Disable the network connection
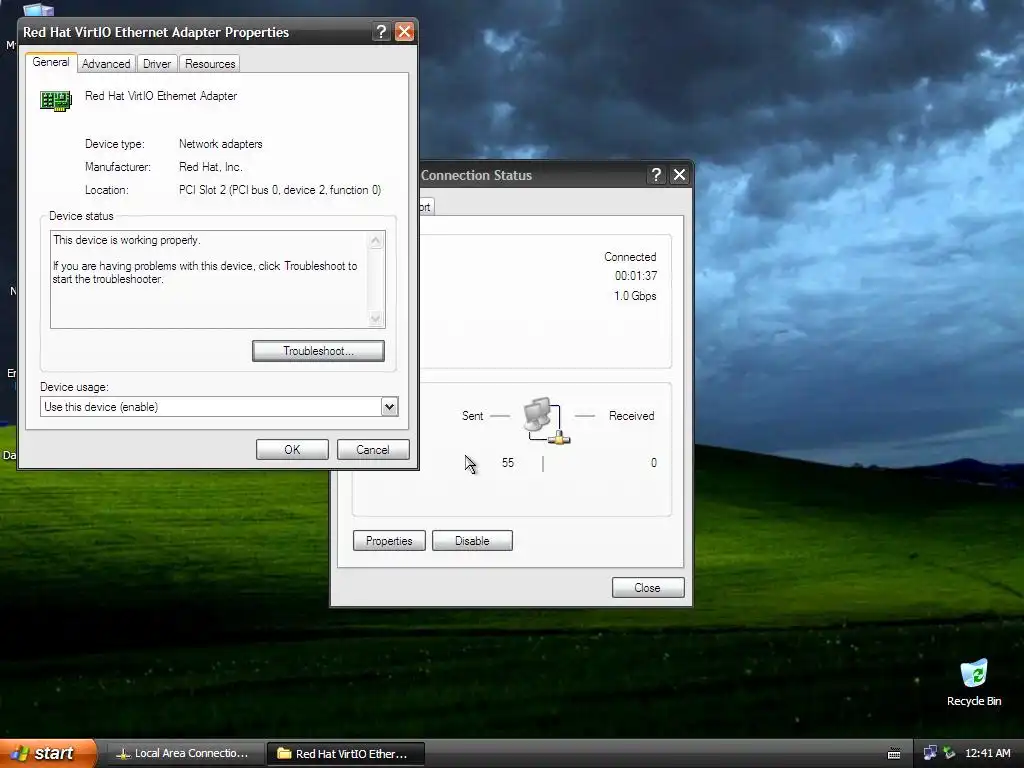 click(472, 541)
